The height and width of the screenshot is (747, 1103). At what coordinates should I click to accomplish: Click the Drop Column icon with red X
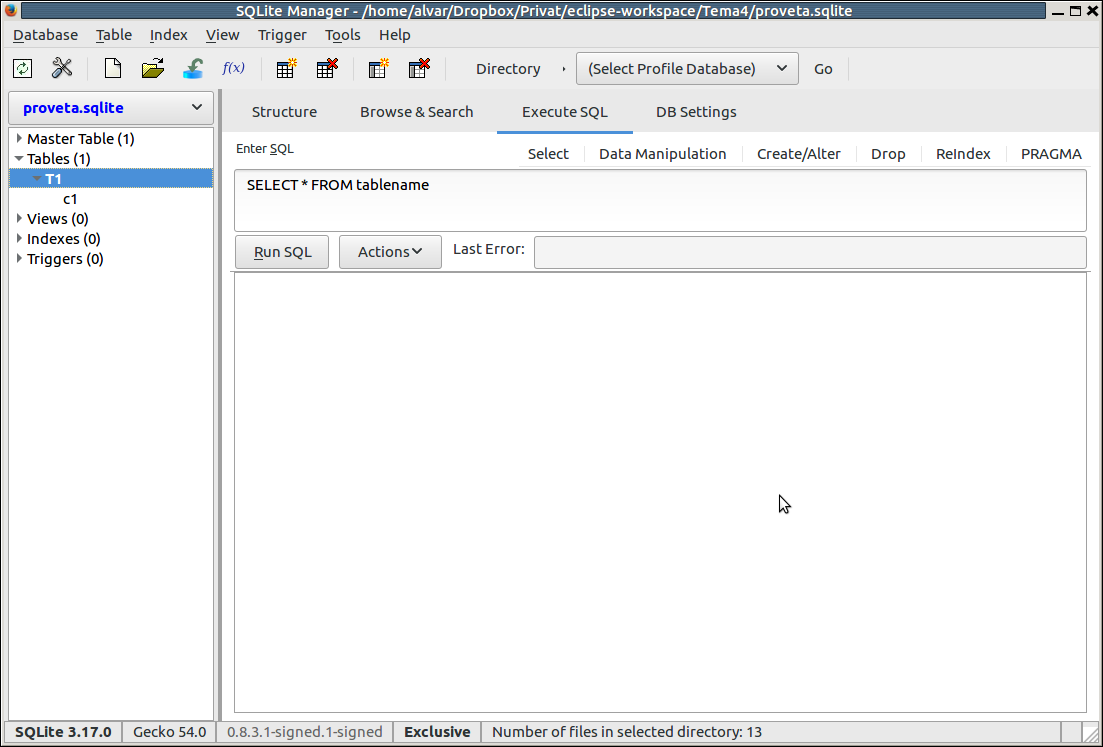pyautogui.click(x=419, y=69)
